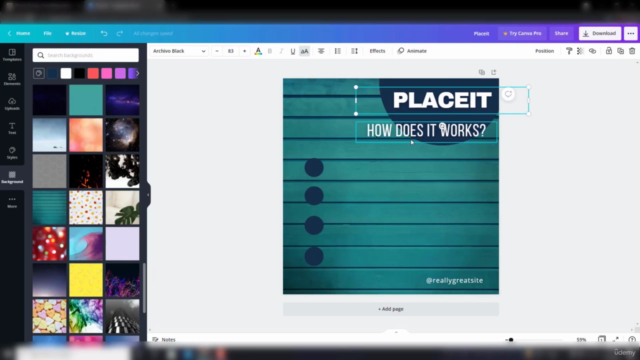
Task: Open the page grid view icon
Action: 602,339
